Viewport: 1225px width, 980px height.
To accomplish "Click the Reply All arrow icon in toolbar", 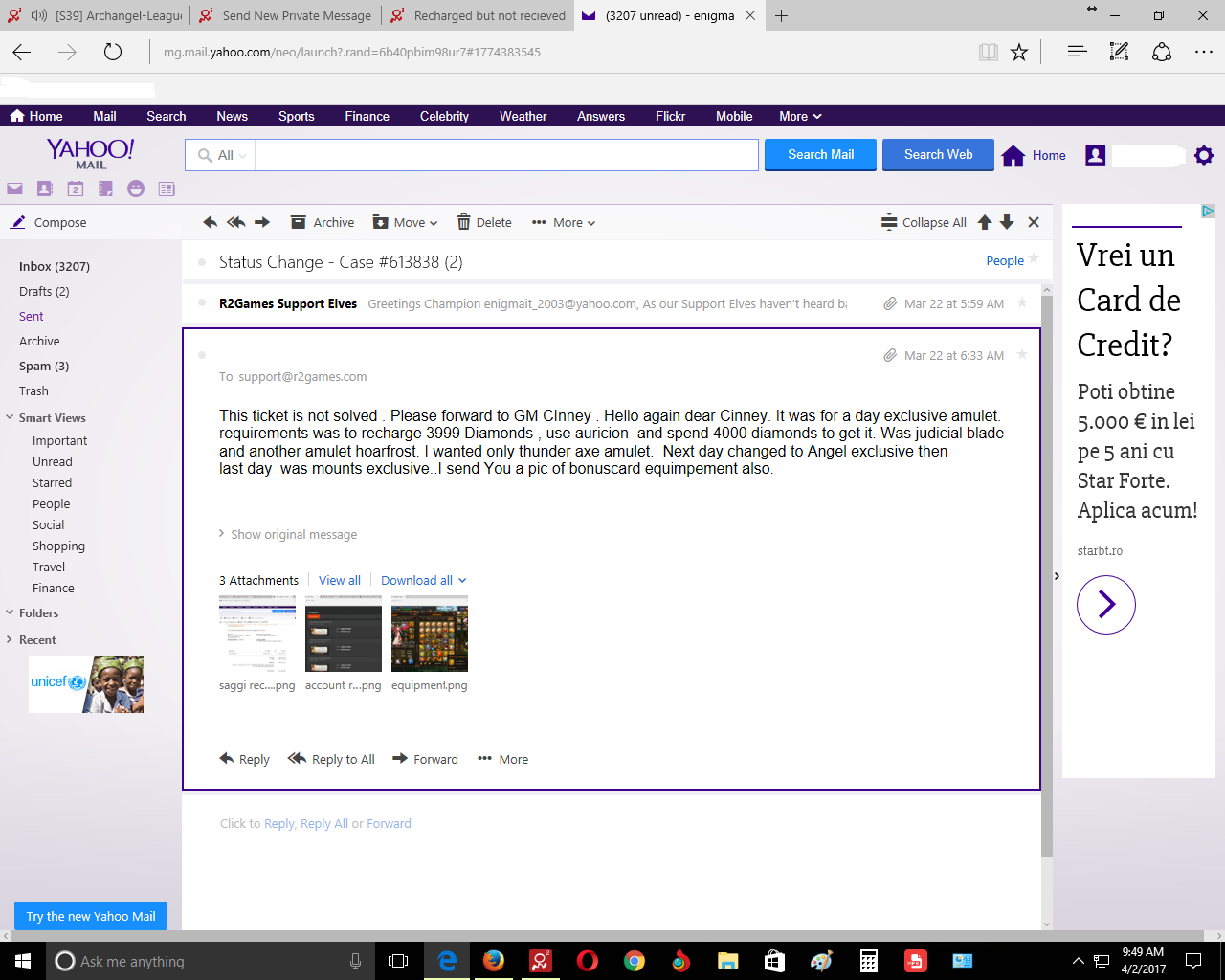I will 235,222.
